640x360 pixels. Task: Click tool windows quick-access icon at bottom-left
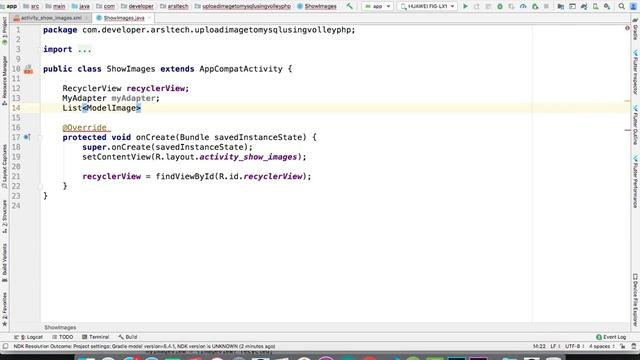click(x=5, y=346)
